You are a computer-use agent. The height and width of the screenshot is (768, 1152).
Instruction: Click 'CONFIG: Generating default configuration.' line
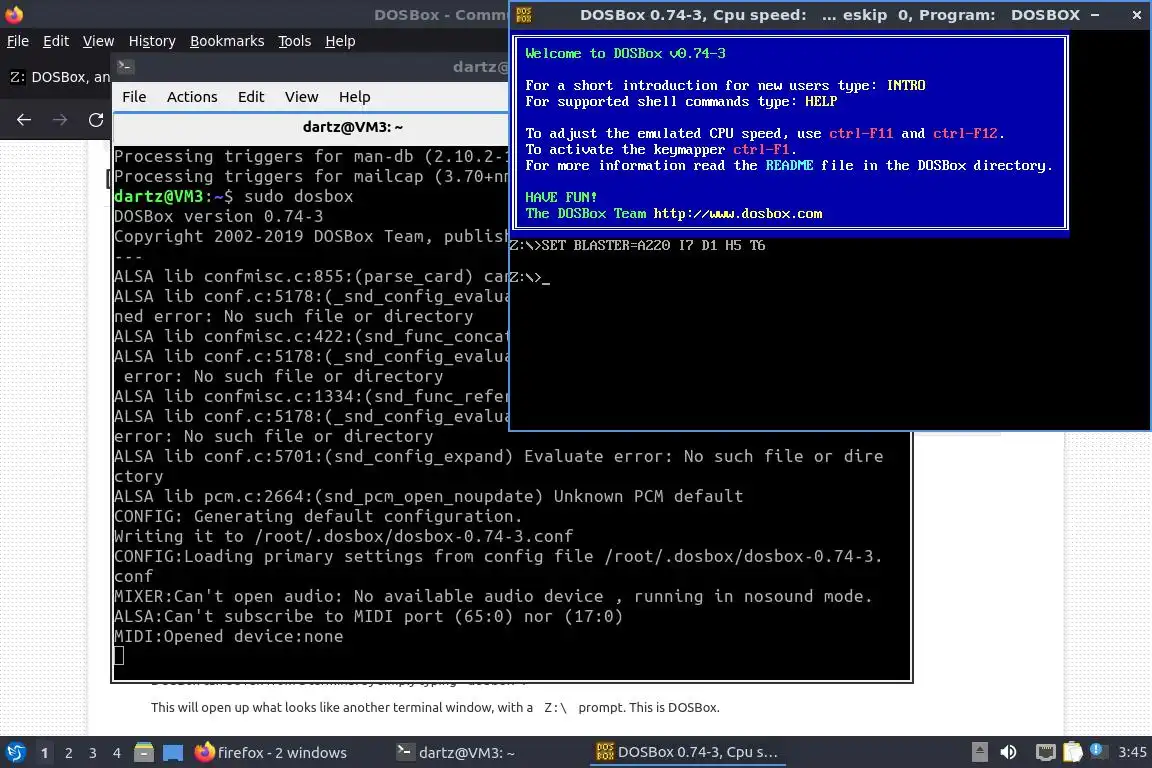point(318,517)
